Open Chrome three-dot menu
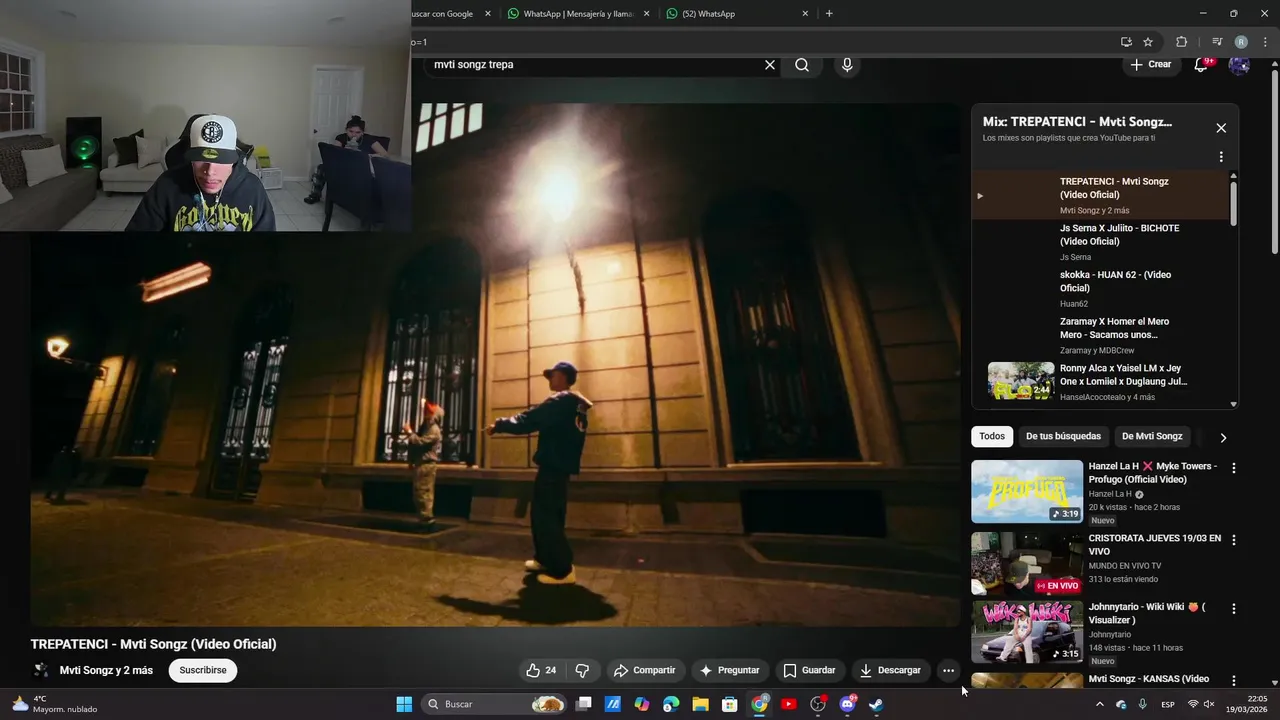Image resolution: width=1280 pixels, height=720 pixels. [x=1266, y=42]
